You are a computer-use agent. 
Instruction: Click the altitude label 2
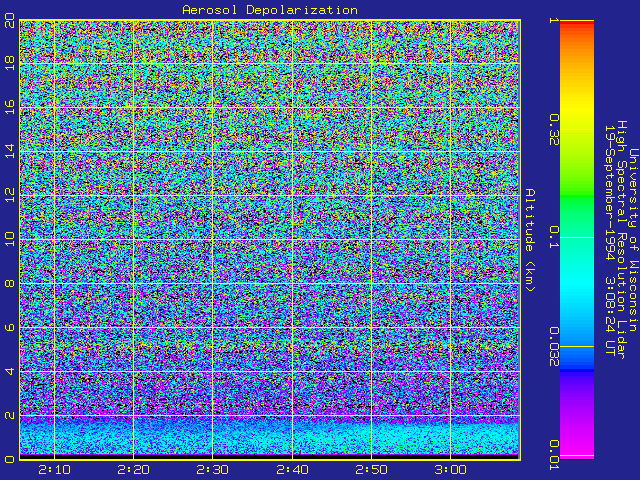[9, 416]
